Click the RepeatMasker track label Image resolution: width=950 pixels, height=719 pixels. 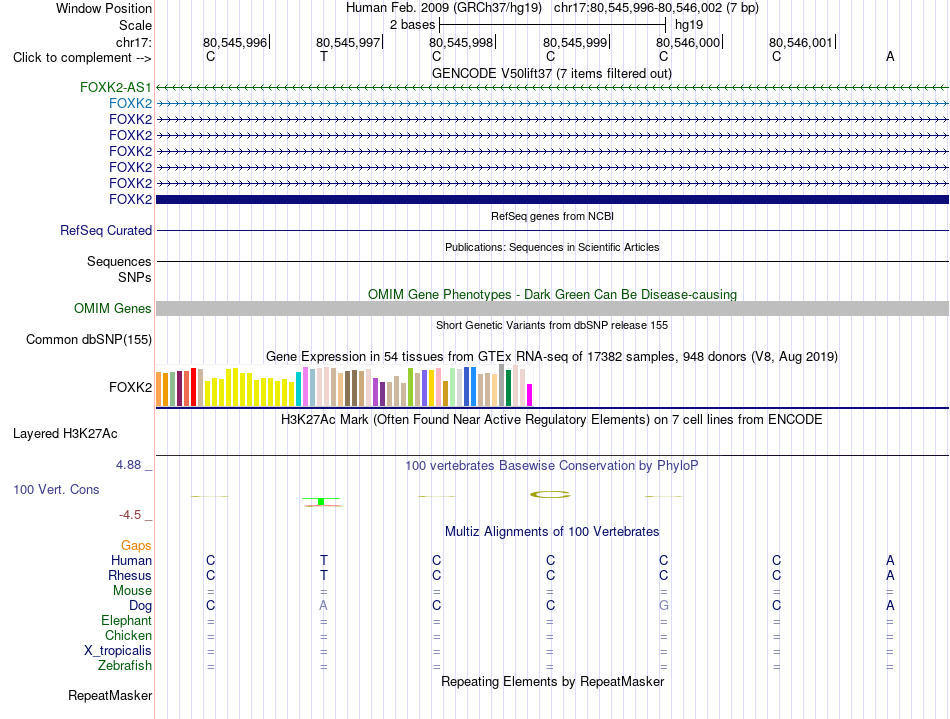[110, 695]
